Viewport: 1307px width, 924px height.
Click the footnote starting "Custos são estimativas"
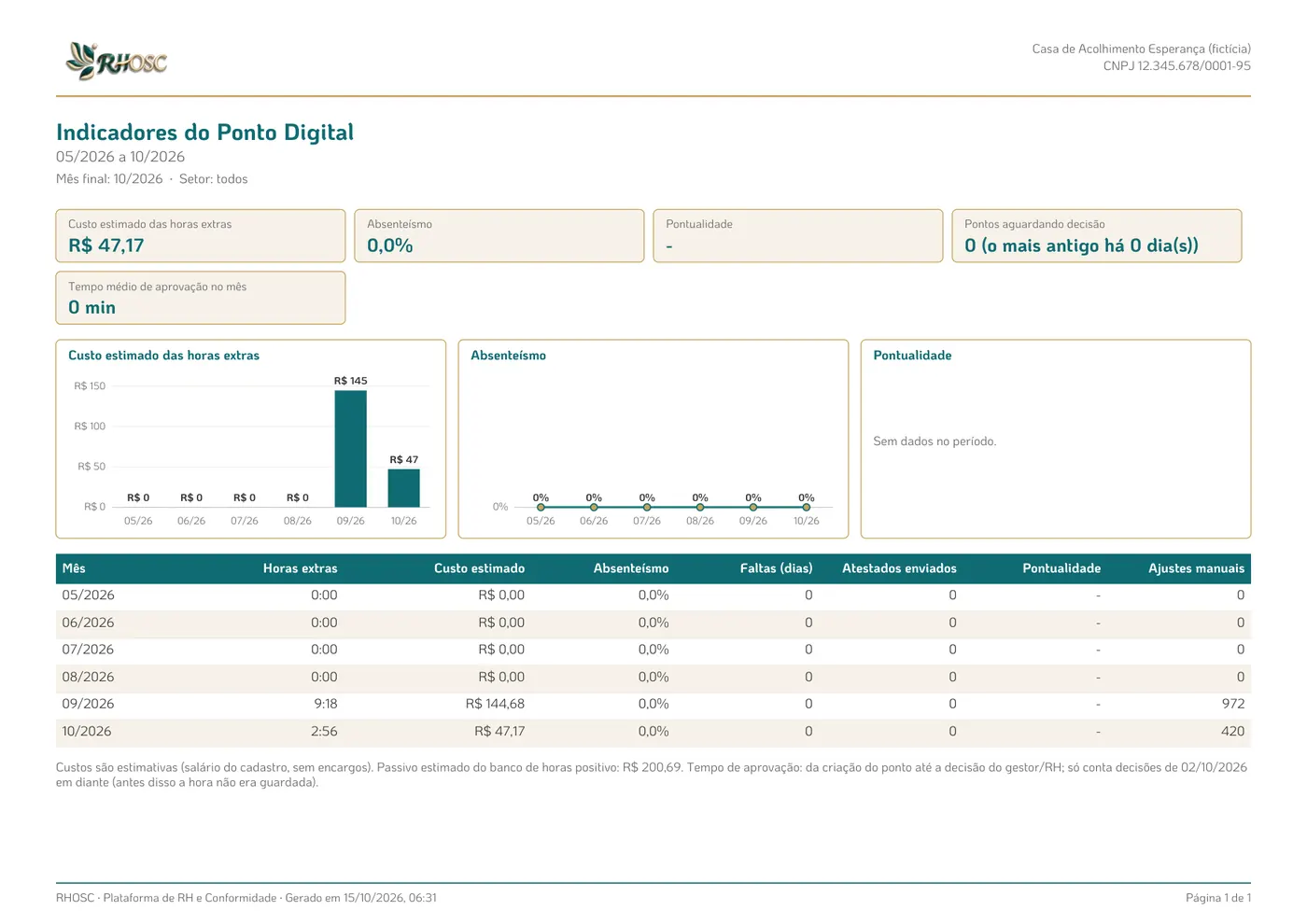[x=652, y=775]
